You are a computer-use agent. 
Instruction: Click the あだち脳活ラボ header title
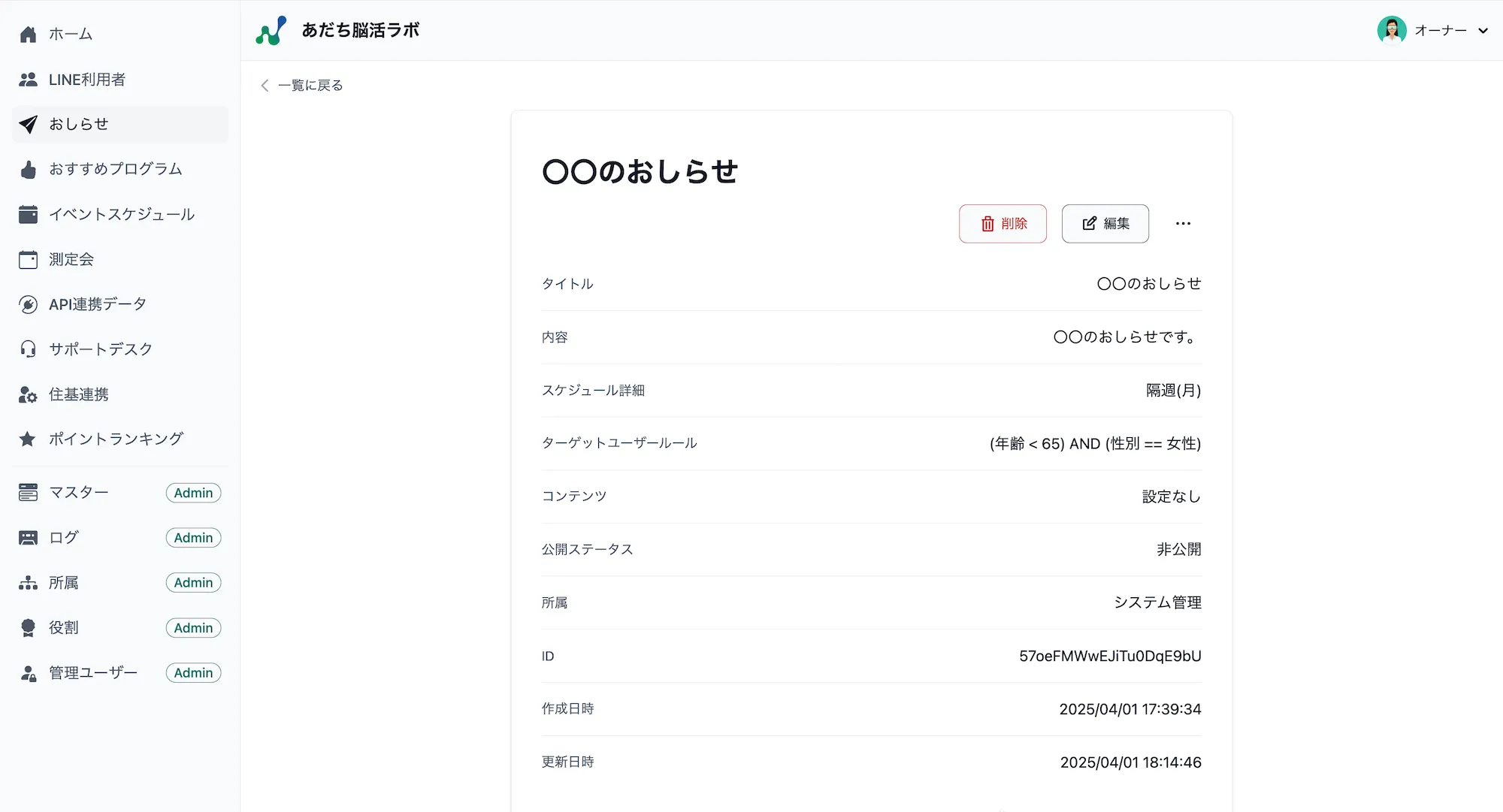[x=361, y=31]
